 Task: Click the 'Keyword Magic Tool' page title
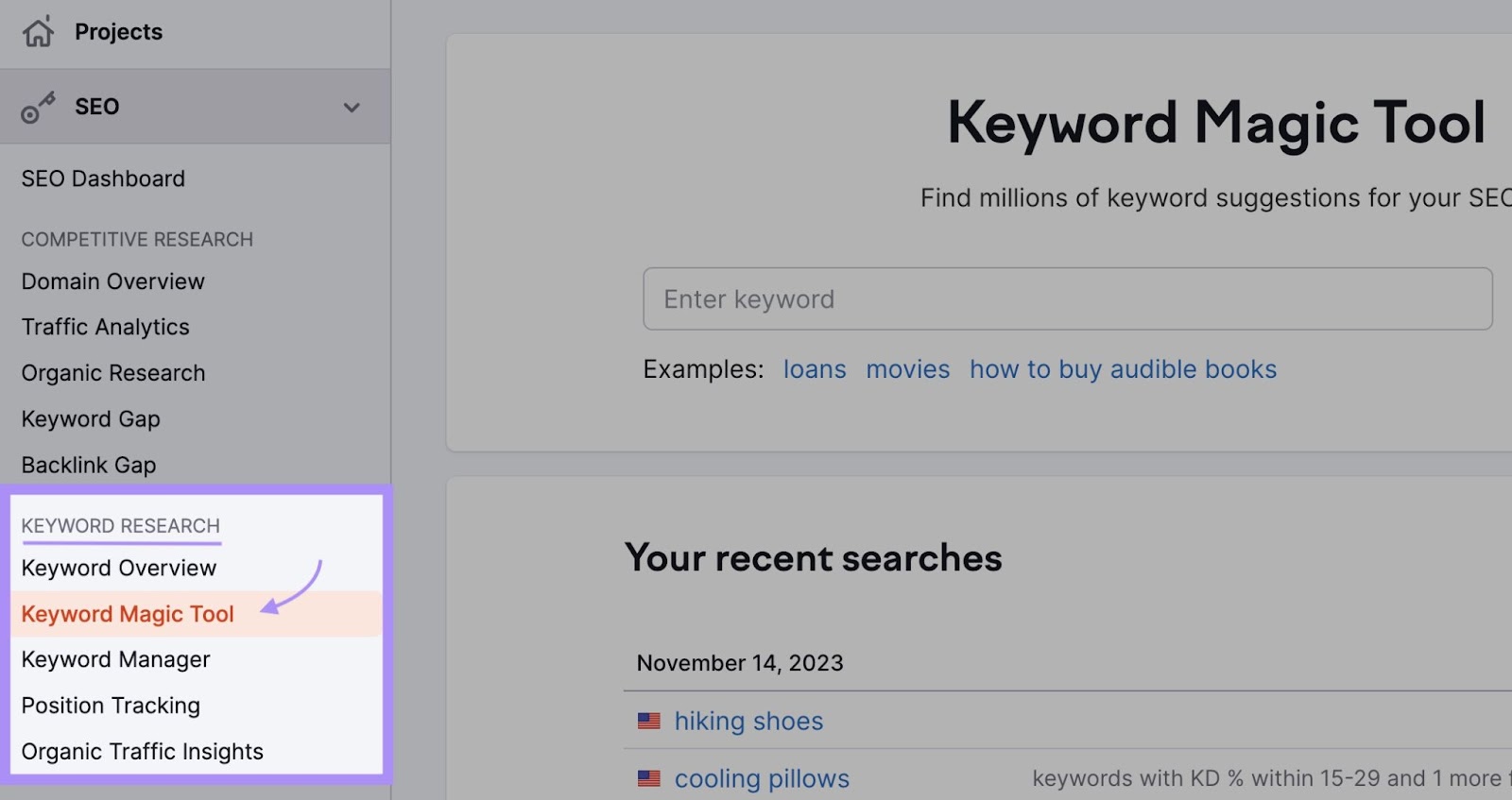(x=1216, y=123)
